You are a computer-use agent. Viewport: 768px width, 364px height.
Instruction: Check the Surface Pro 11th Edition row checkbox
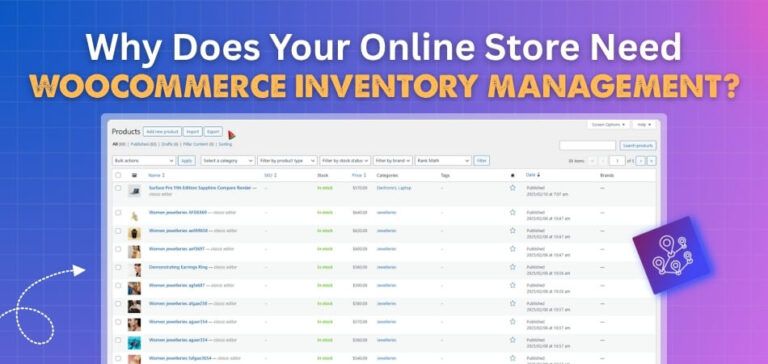click(118, 188)
